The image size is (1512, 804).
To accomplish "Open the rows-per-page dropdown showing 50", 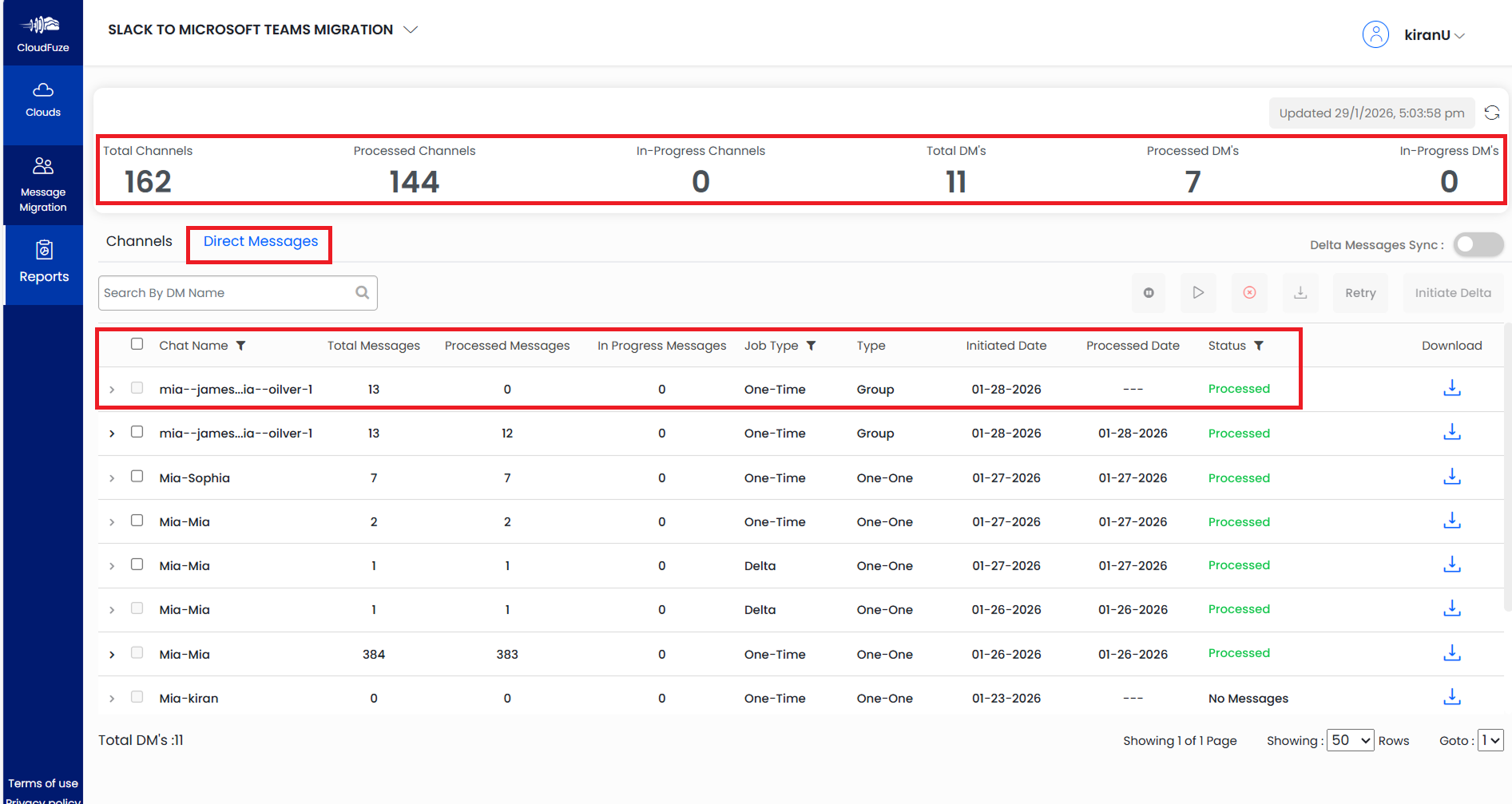I will coord(1349,740).
